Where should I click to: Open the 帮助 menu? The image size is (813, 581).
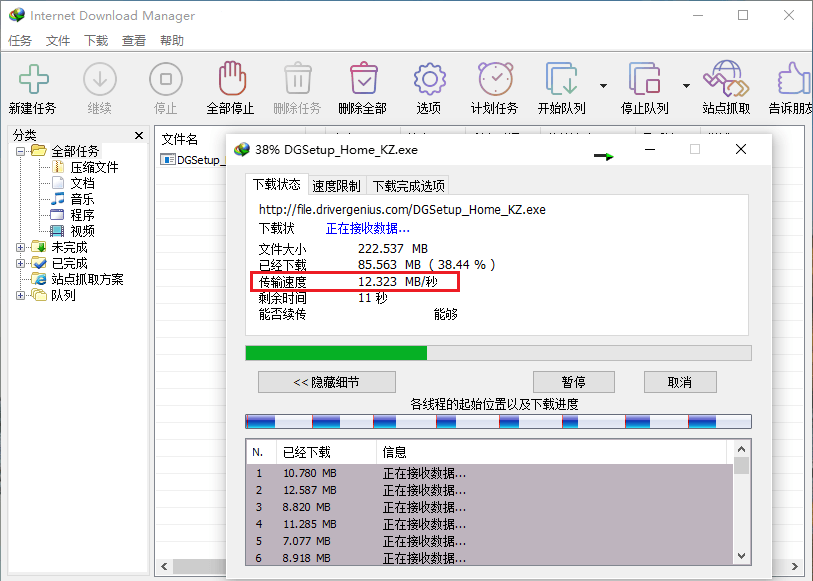point(172,40)
